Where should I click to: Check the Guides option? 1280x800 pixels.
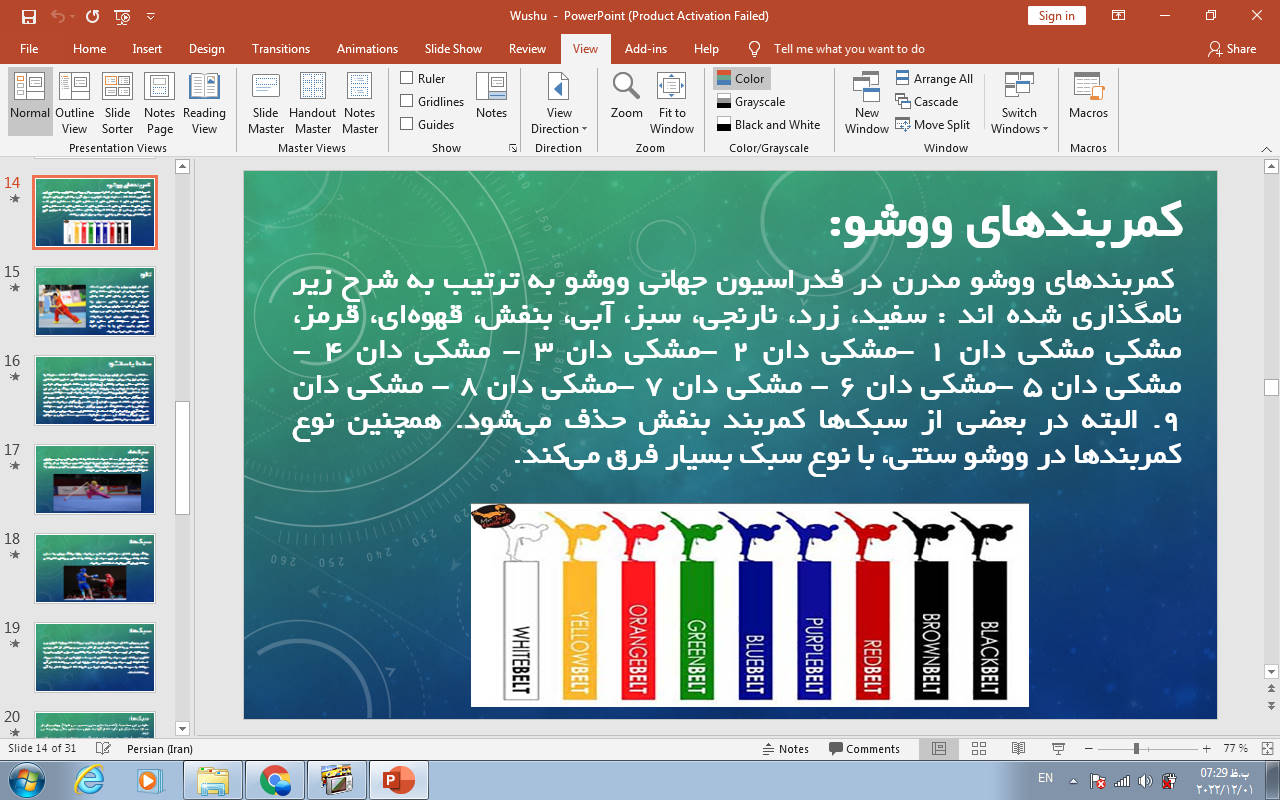coord(407,124)
